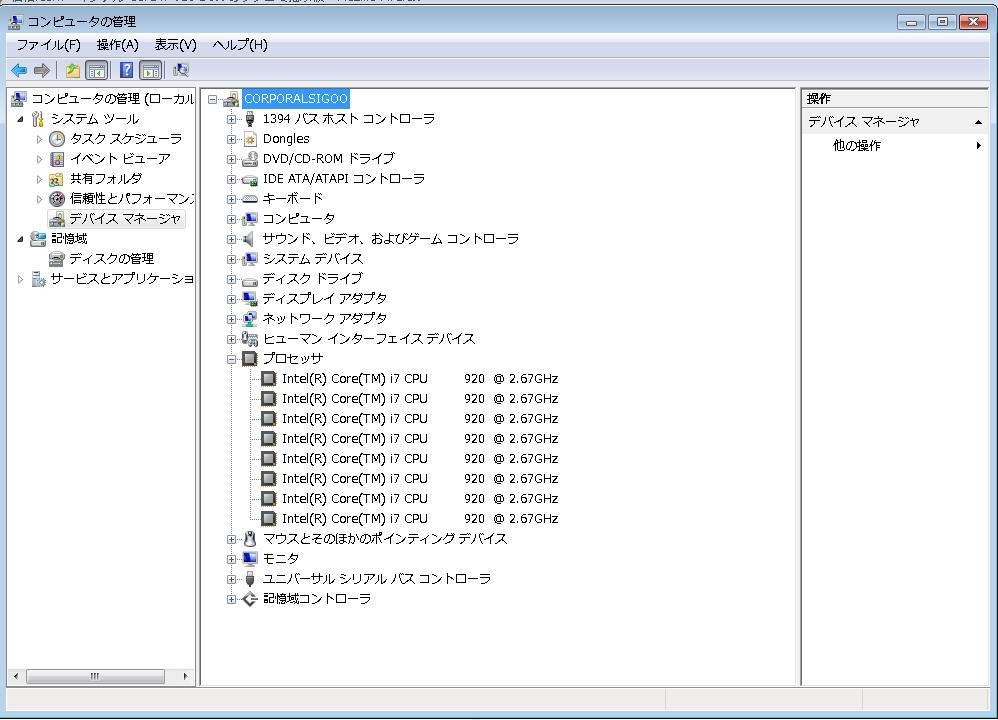Click the blue Back arrow toolbar icon
This screenshot has height=720, width=998.
click(x=18, y=70)
